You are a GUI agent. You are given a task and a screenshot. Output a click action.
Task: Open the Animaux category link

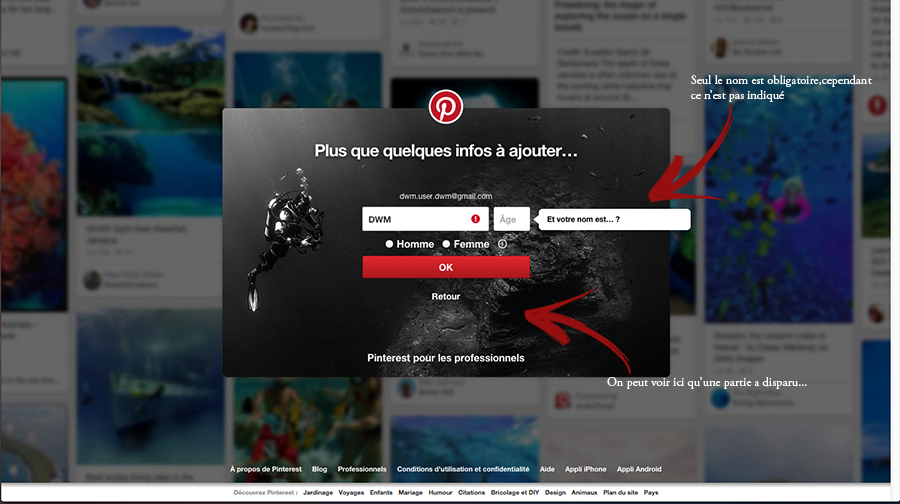(x=584, y=493)
